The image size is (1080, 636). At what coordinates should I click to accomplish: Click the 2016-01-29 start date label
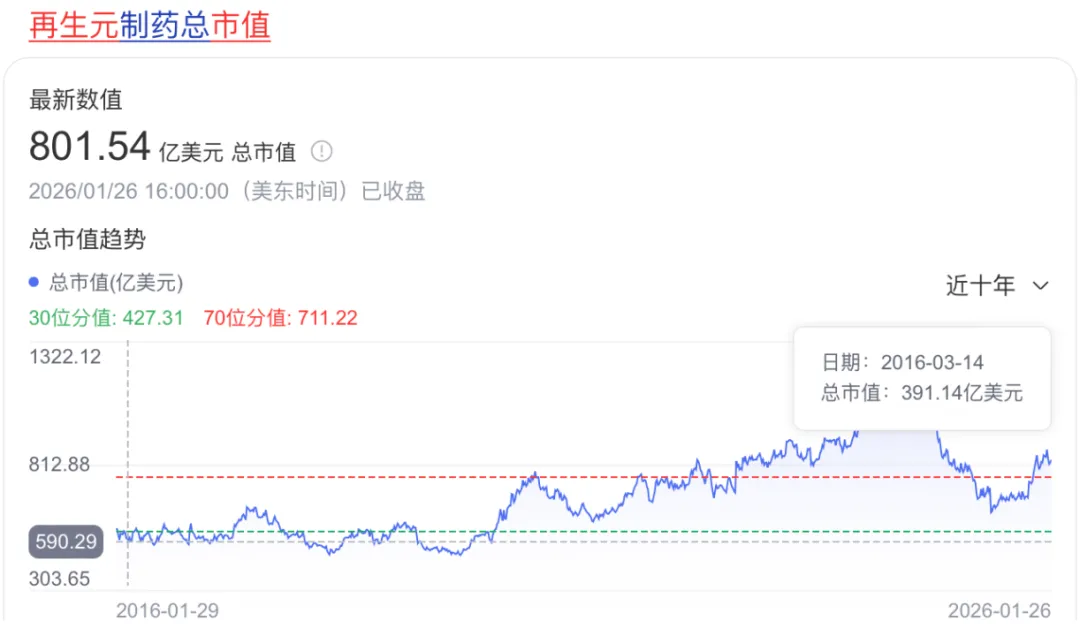click(x=167, y=610)
